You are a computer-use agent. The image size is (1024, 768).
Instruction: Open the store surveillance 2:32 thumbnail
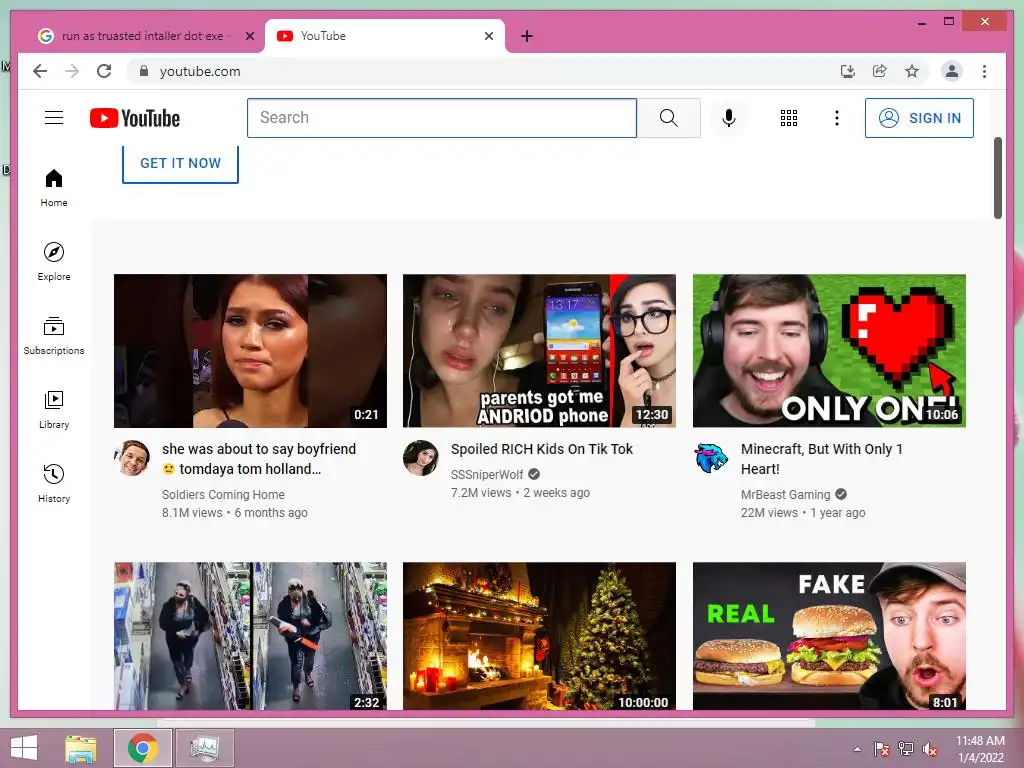[250, 636]
